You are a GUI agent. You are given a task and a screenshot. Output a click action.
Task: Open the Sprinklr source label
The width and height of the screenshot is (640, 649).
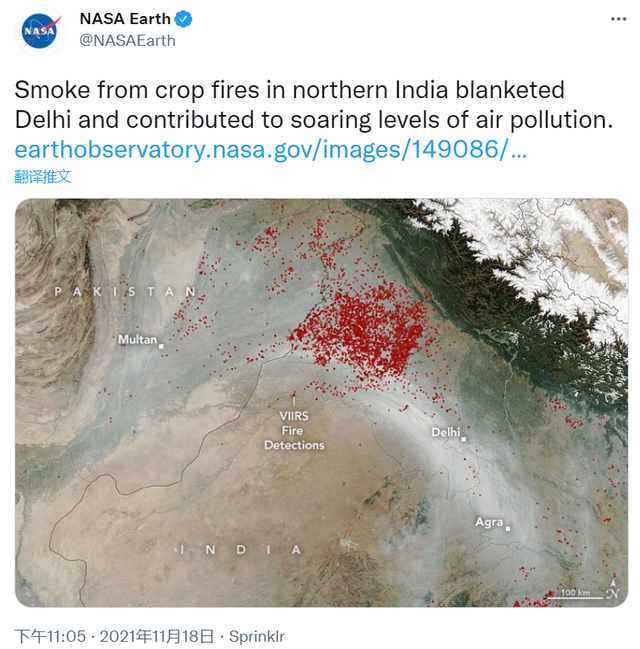tap(257, 636)
